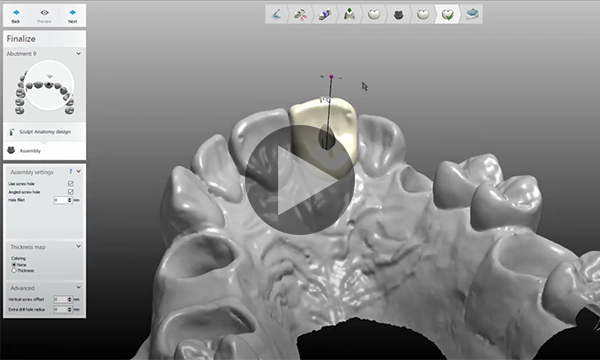Viewport: 600px width, 360px height.
Task: Select the Thickness coloring radio button
Action: pos(14,270)
